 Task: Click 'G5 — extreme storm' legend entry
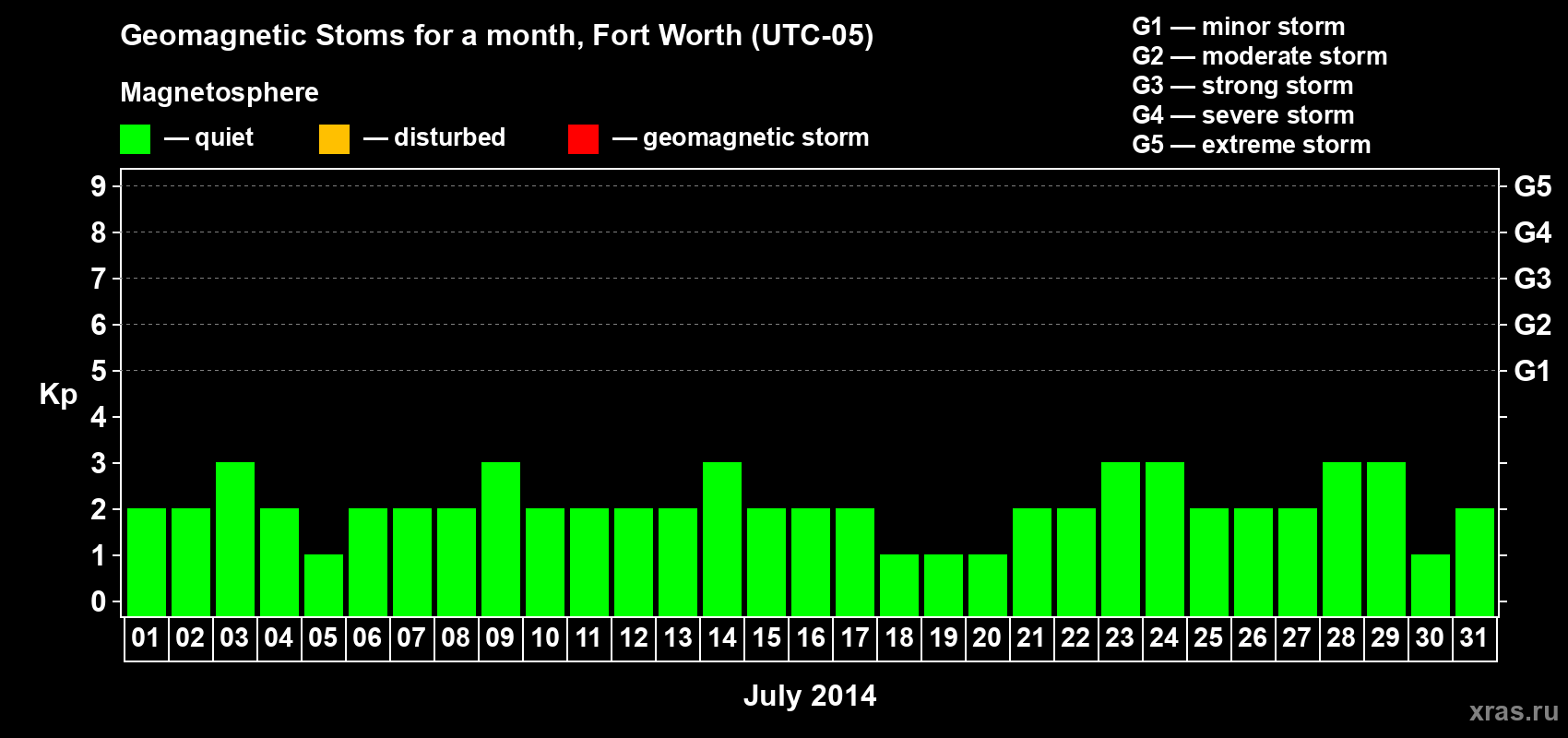coord(1252,145)
